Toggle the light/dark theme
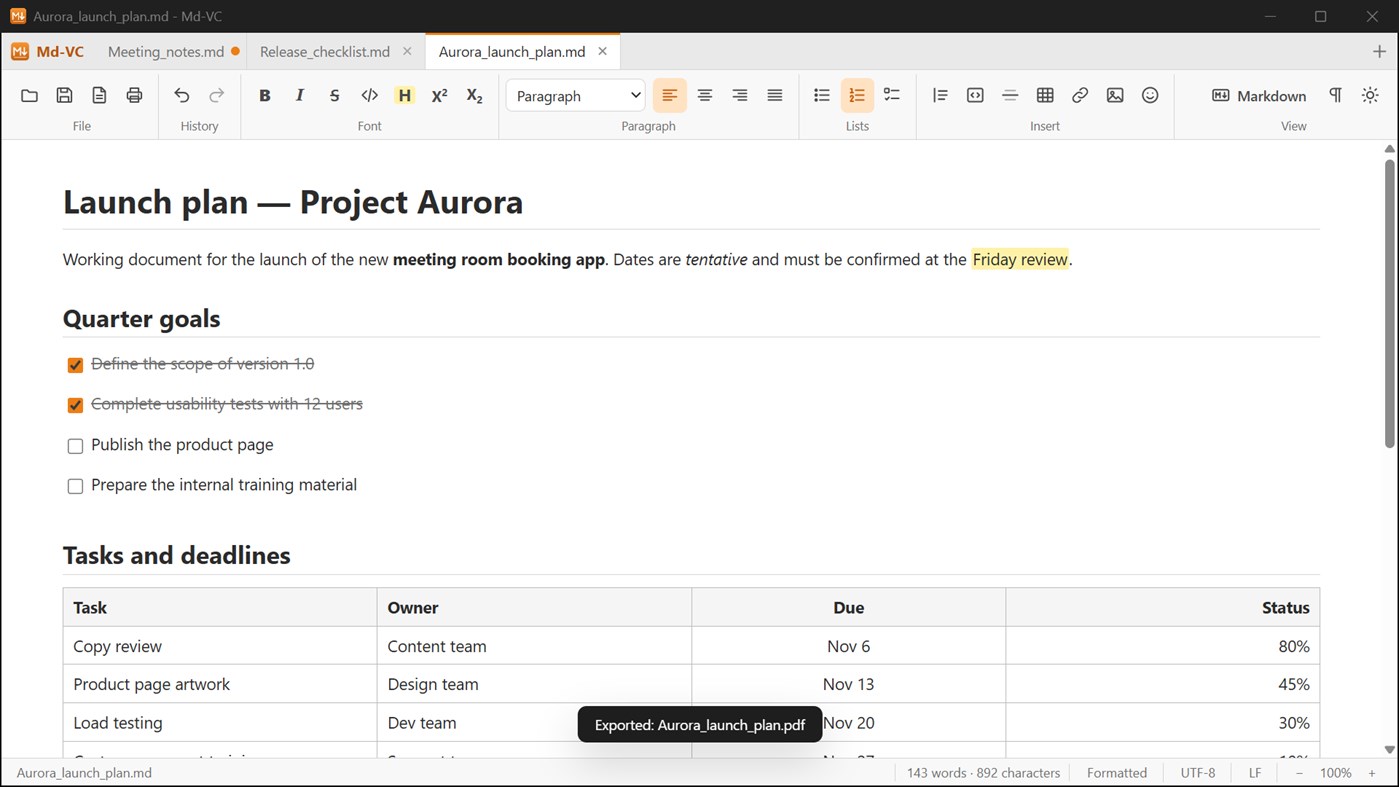 pos(1370,95)
